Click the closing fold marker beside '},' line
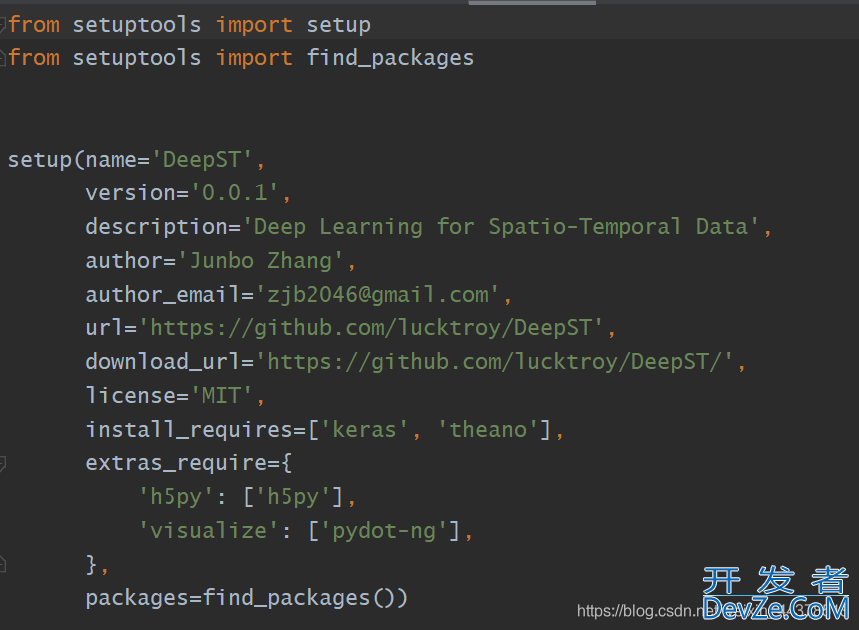 [2, 564]
